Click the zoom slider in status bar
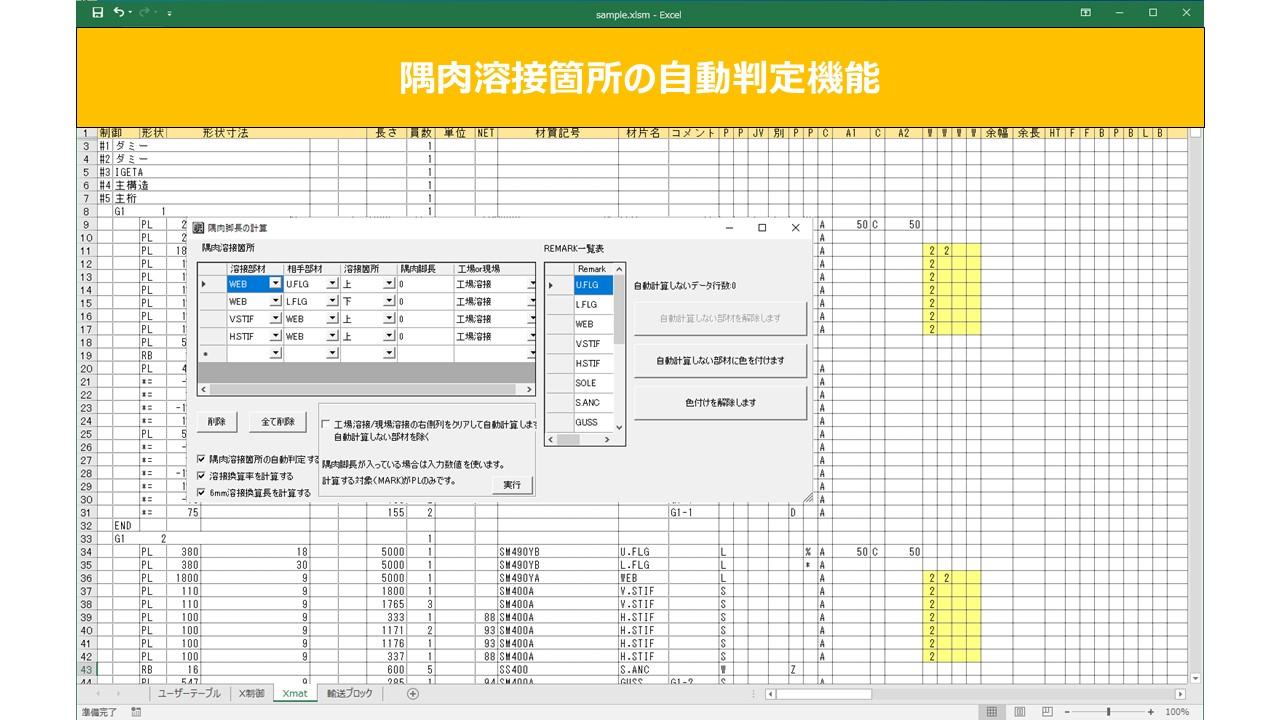 pos(1110,712)
